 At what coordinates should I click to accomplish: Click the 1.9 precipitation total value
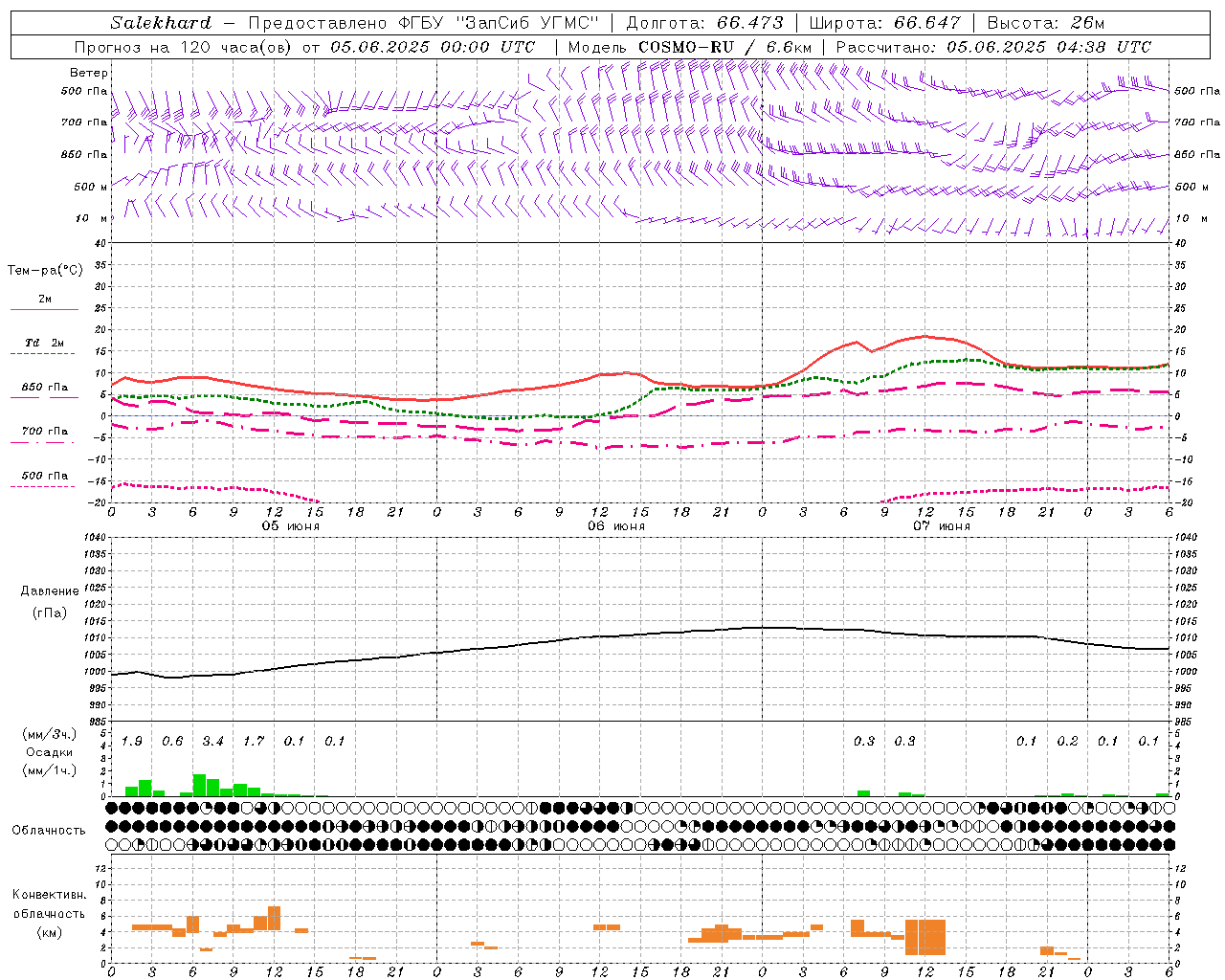132,741
